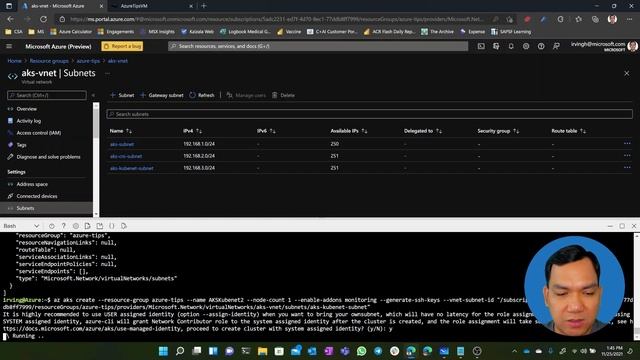Go to Resource groups breadcrumb
This screenshot has height=360, width=640.
click(49, 61)
